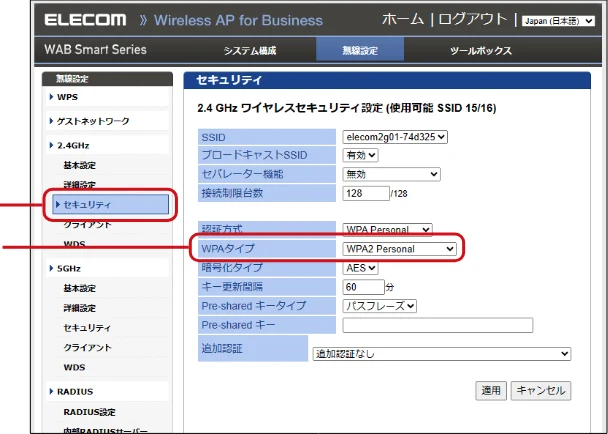This screenshot has width=608, height=434.
Task: Switch to the 無線設定 tab
Action: [x=360, y=50]
